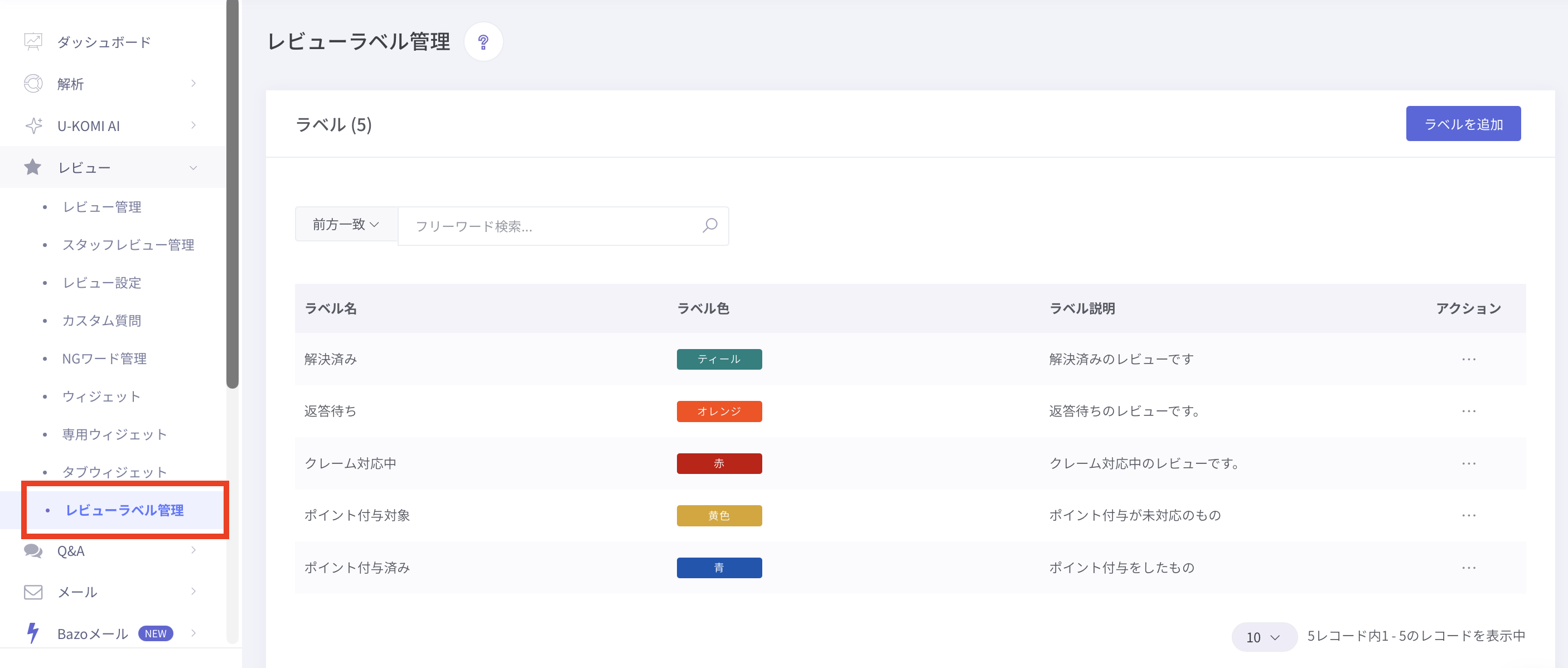Open レビュー設定 in sidebar
Screen dimensions: 1568x668
[101, 283]
